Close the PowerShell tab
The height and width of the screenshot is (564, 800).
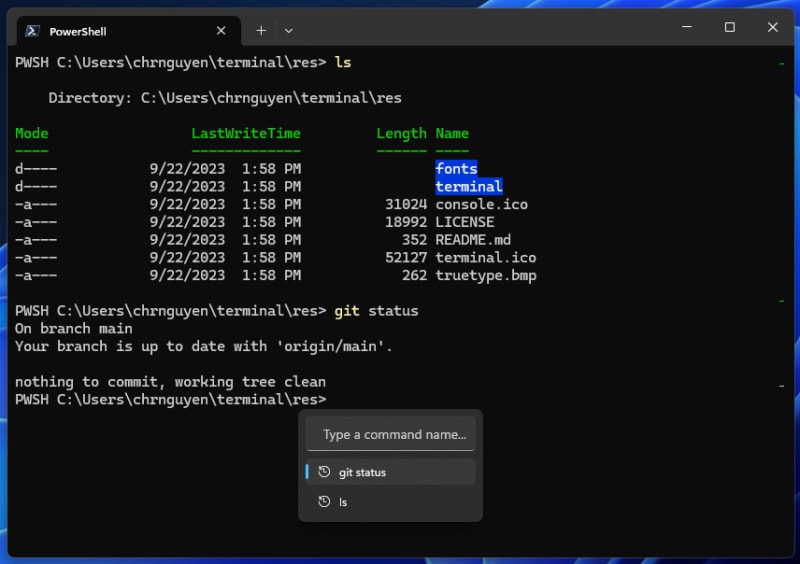pyautogui.click(x=221, y=31)
